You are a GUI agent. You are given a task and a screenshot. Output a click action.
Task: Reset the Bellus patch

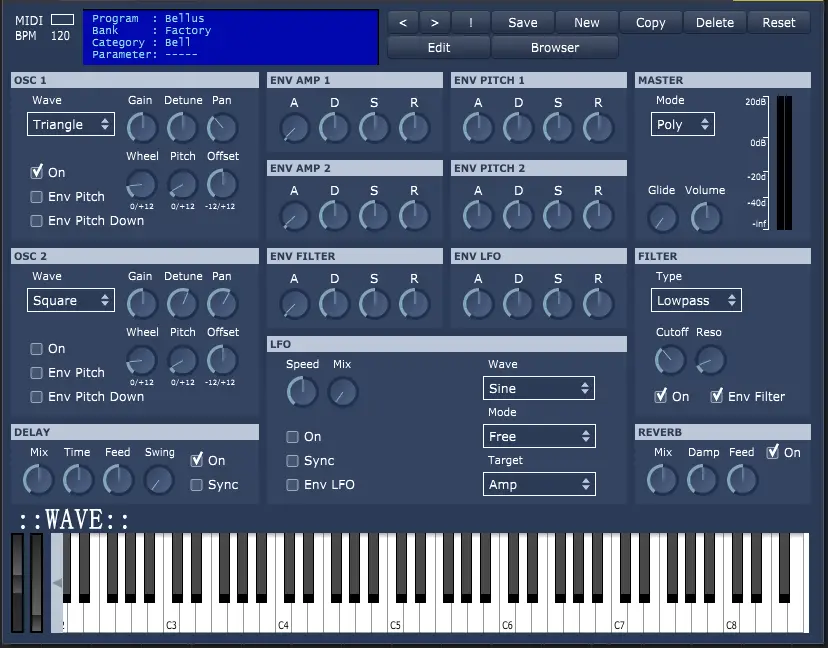click(x=779, y=21)
